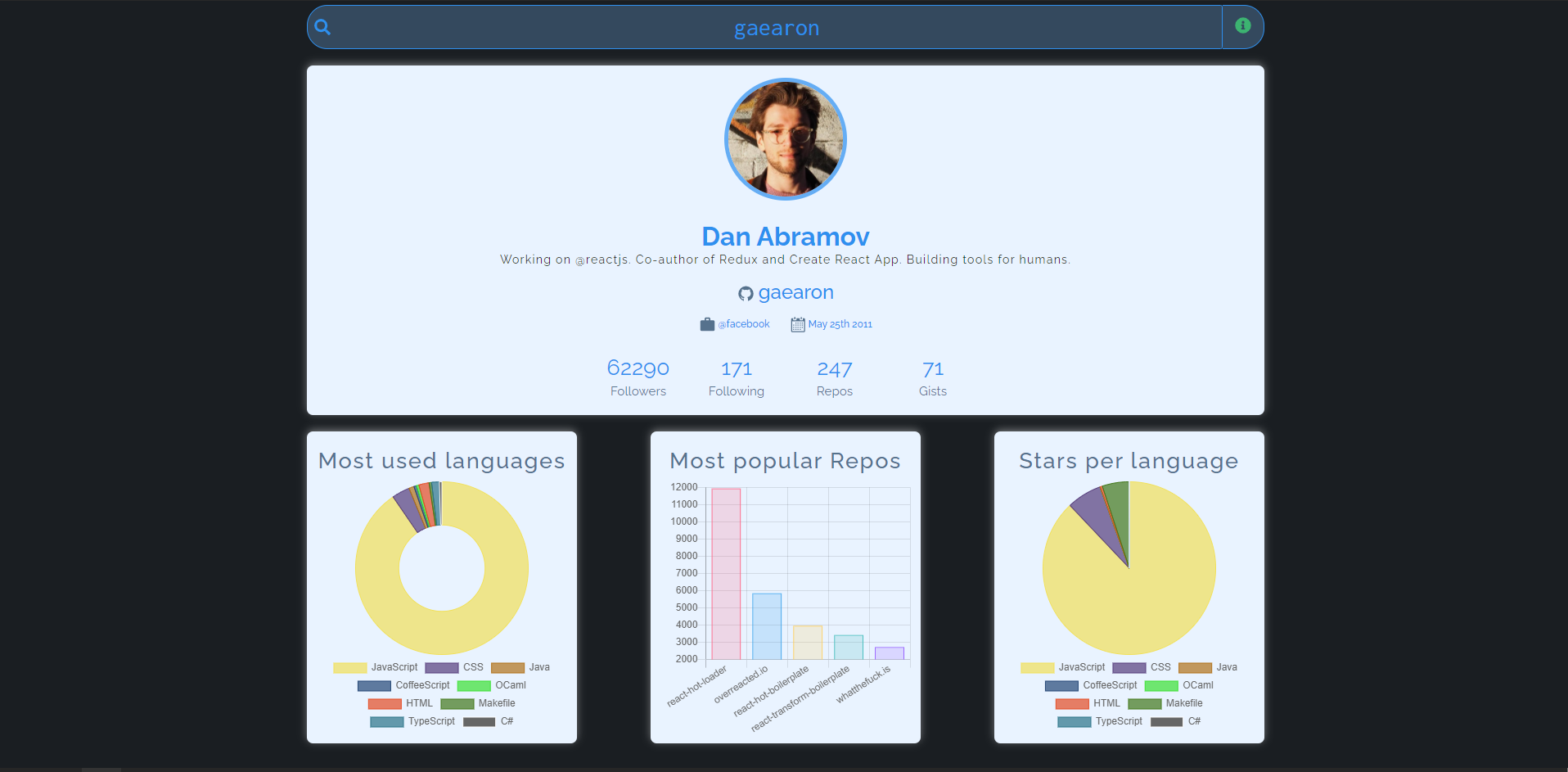Toggle Java in Stars per language legend
This screenshot has height=772, width=1568.
point(1208,667)
